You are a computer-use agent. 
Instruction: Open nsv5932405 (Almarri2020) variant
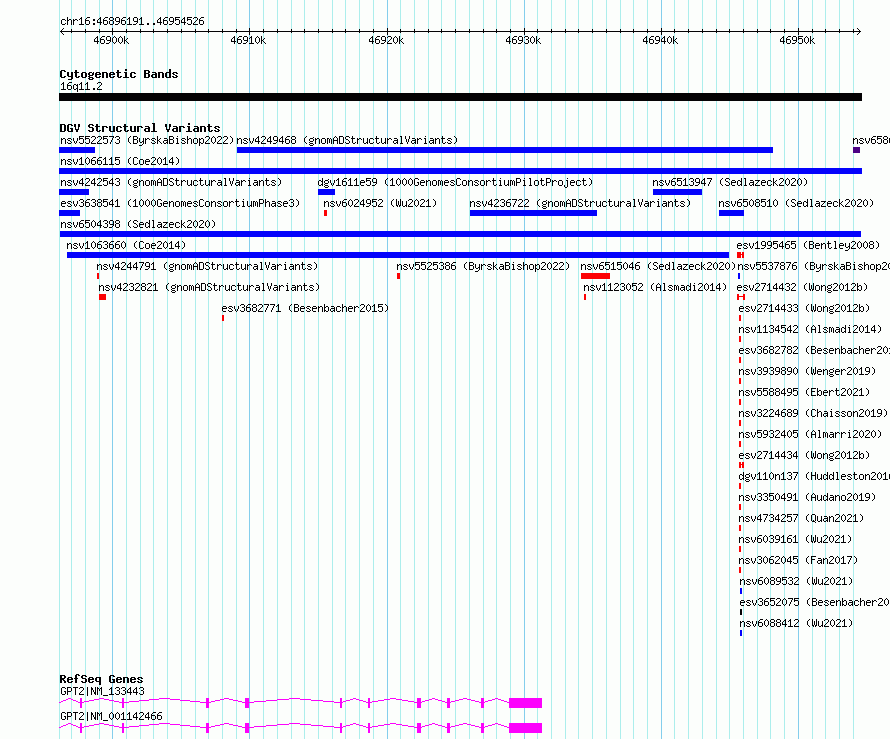(810, 434)
